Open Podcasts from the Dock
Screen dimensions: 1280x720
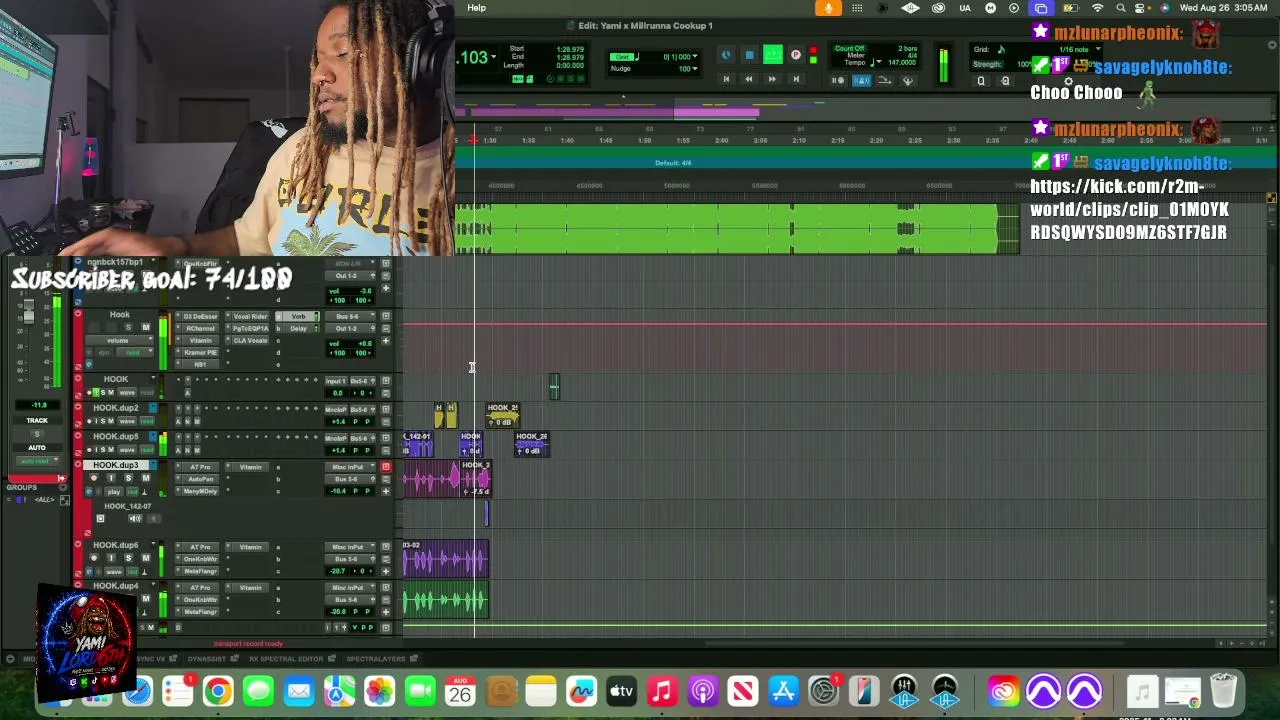pos(702,691)
